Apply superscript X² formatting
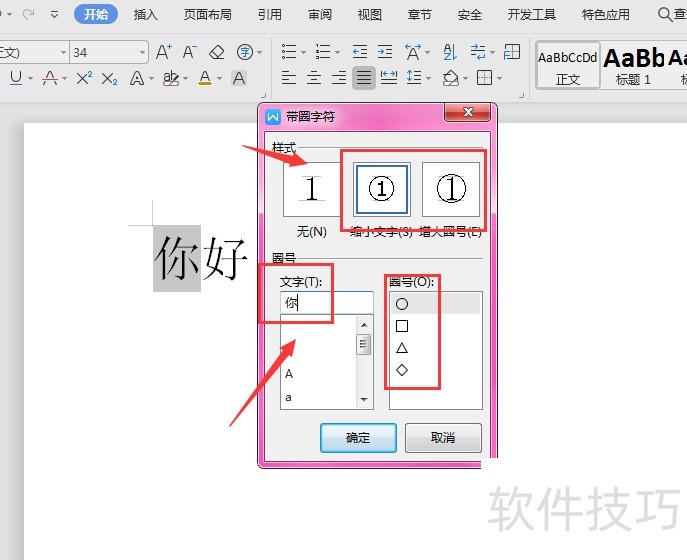This screenshot has height=560, width=687. (84, 78)
